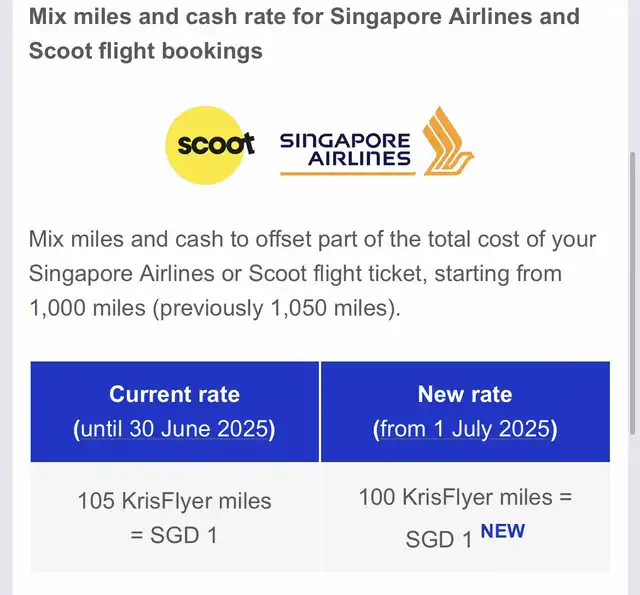Click the vertical scrollbar thumb on right

[x=633, y=293]
